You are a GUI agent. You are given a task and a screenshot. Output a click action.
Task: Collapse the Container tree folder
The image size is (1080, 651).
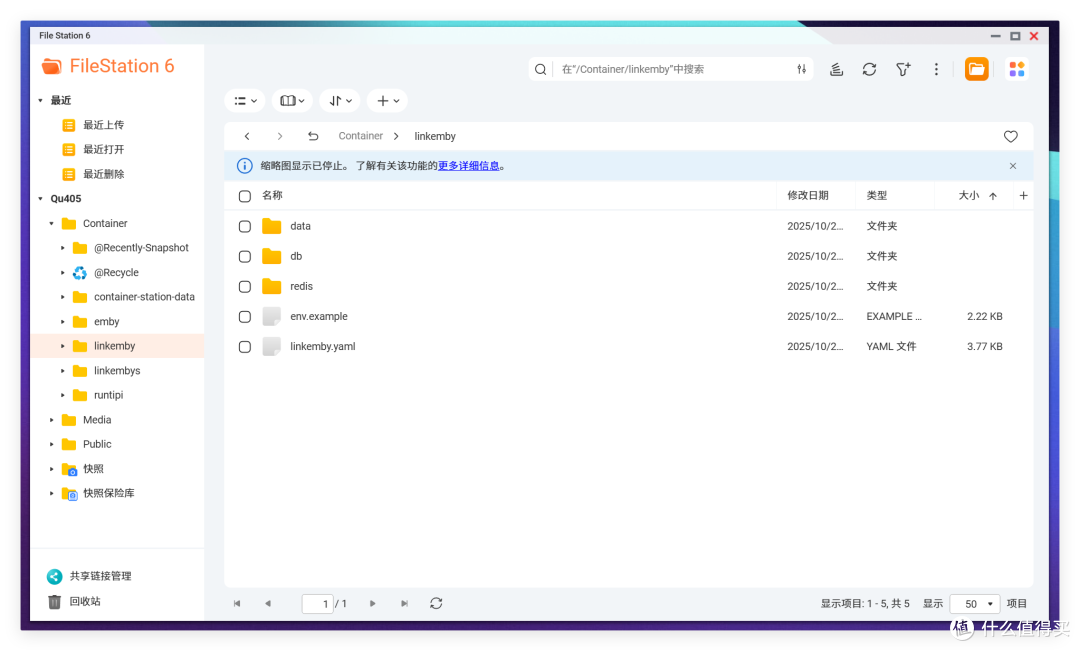[x=51, y=223]
